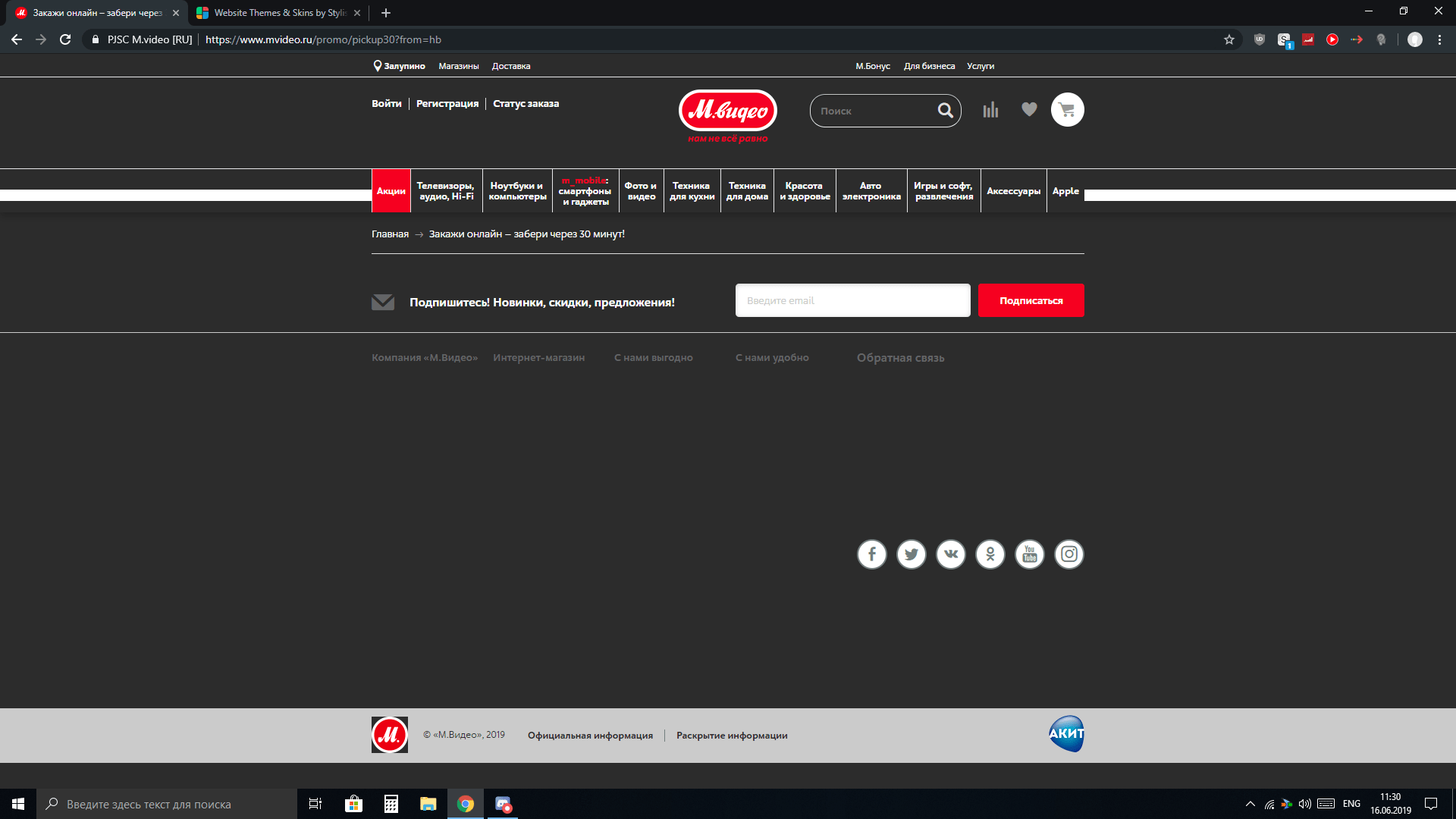Screen dimensions: 1456x819
Task: Open the Услуги link
Action: 981,66
